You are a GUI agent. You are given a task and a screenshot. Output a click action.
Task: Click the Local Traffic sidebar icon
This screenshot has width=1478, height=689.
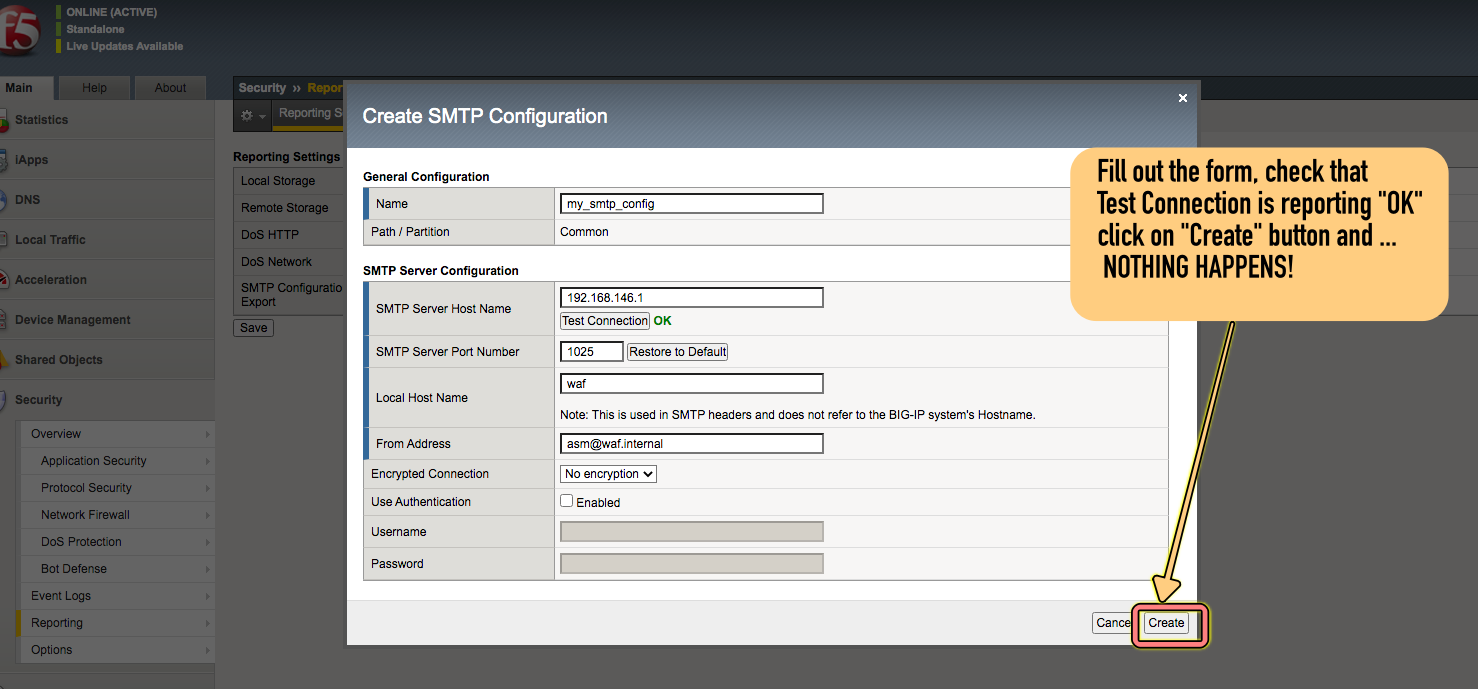pos(6,239)
